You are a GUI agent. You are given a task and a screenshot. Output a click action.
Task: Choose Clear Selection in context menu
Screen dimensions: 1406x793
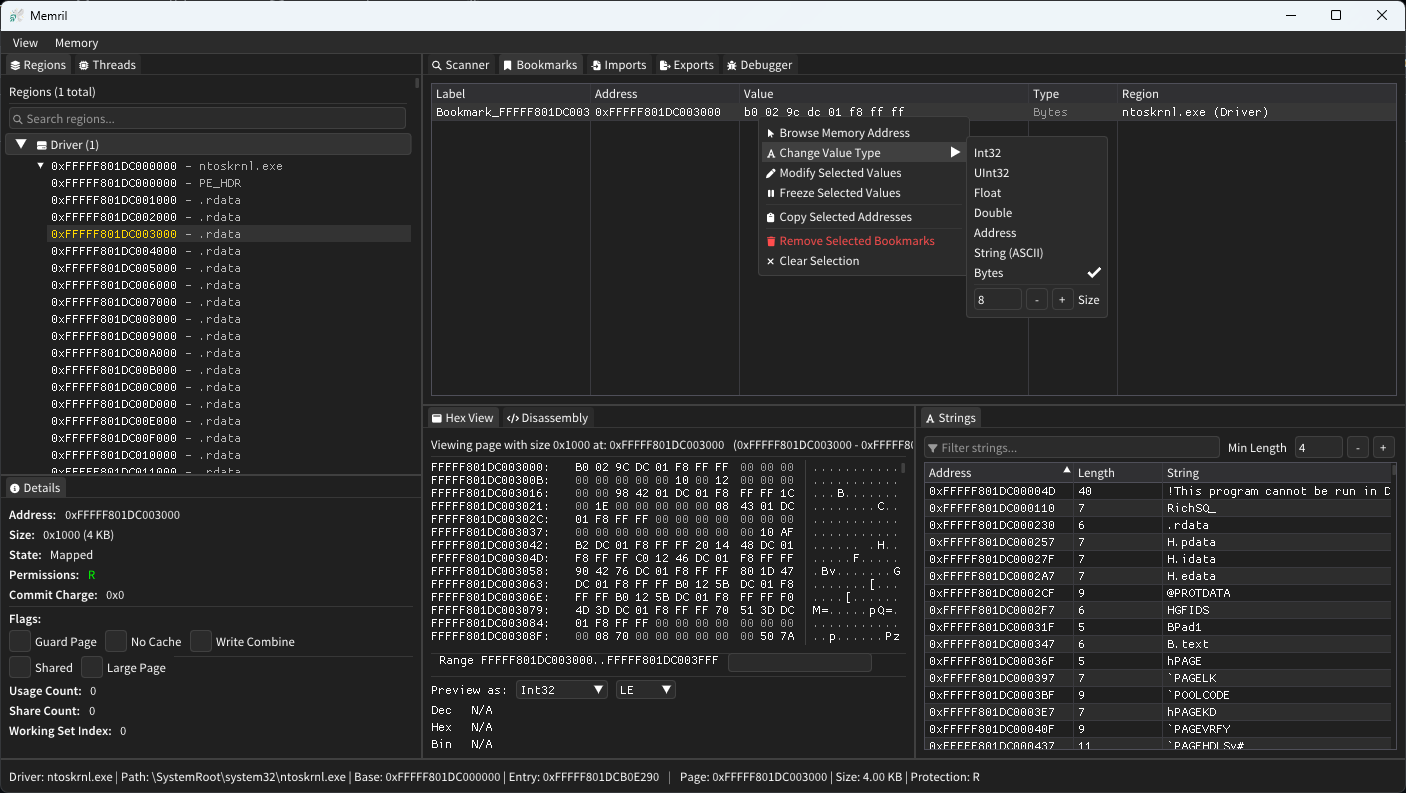(863, 261)
